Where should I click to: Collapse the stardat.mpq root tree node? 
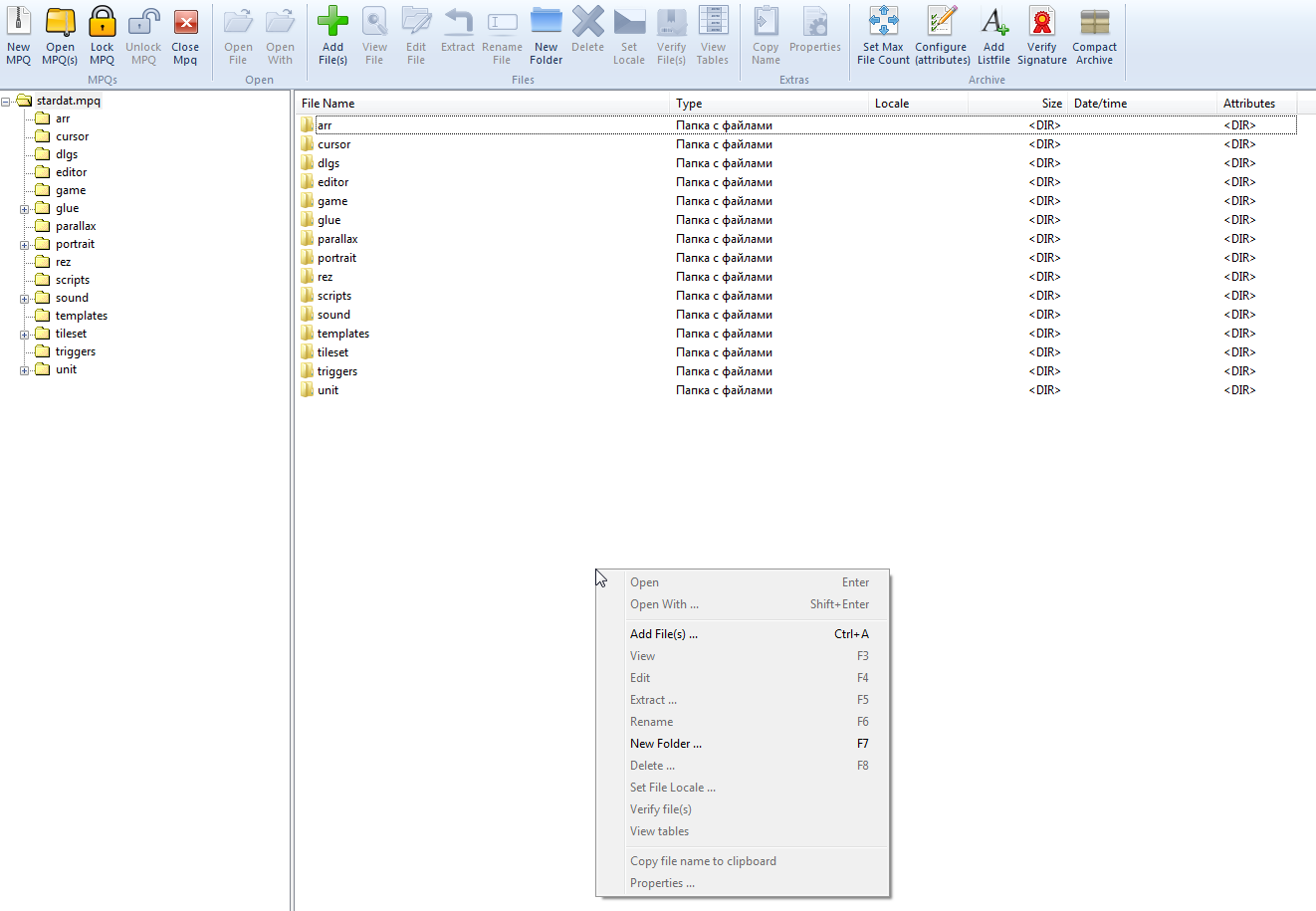(7, 102)
